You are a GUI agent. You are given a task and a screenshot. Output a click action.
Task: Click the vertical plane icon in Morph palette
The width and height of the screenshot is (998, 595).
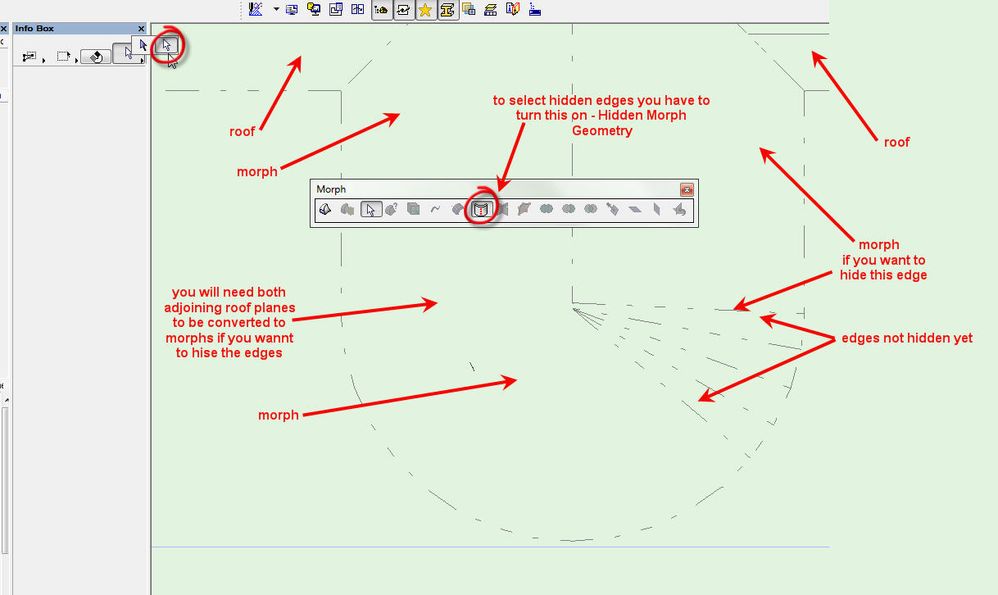click(657, 209)
